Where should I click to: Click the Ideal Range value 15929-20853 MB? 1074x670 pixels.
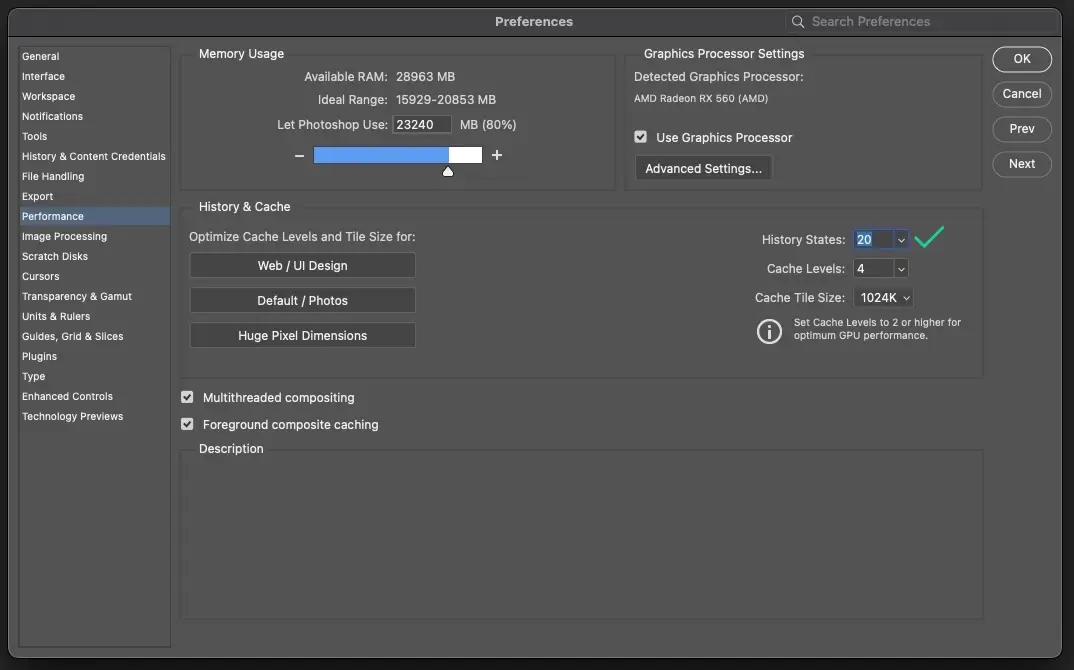446,100
